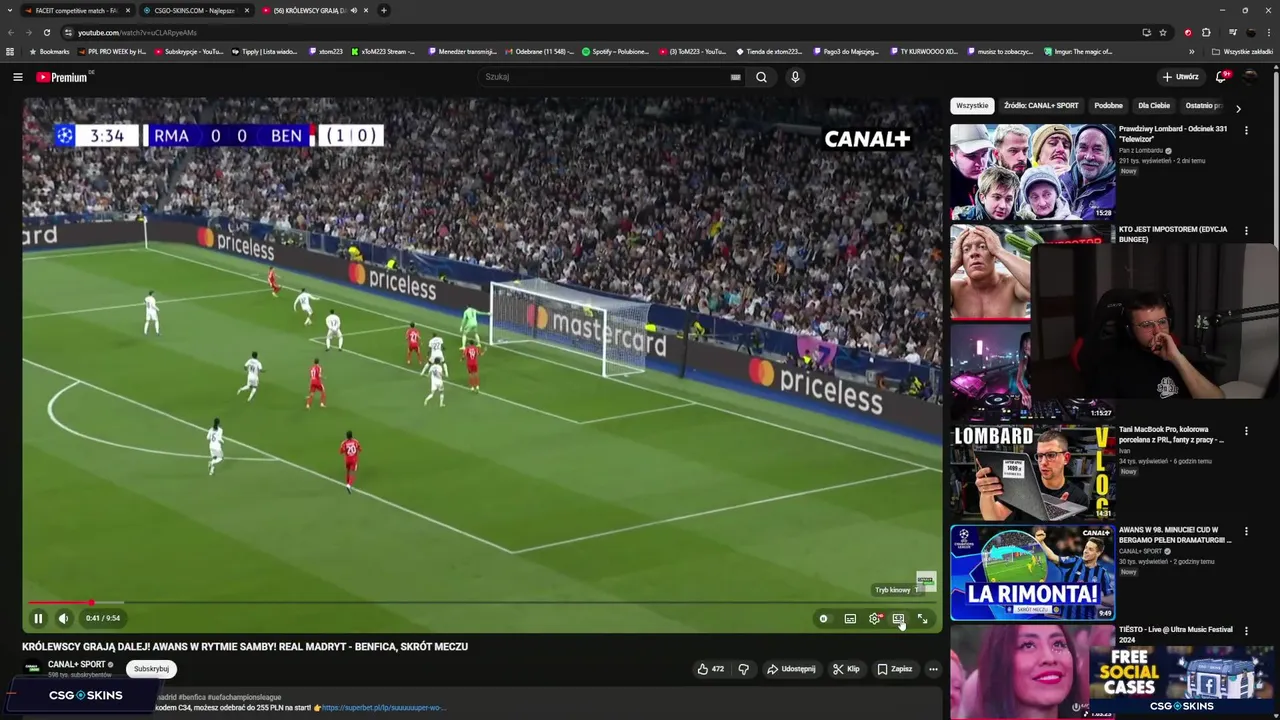Open the superbet.pl link in the description
The width and height of the screenshot is (1280, 720).
coord(384,708)
